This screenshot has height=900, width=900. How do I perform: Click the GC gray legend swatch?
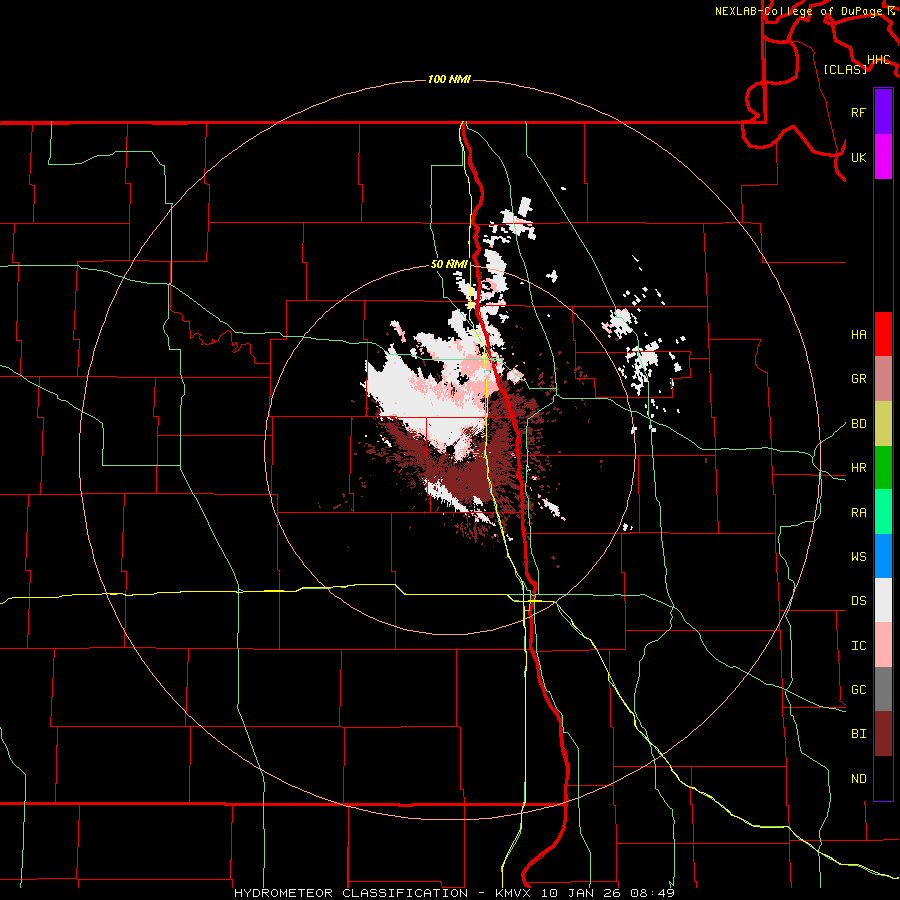point(883,689)
